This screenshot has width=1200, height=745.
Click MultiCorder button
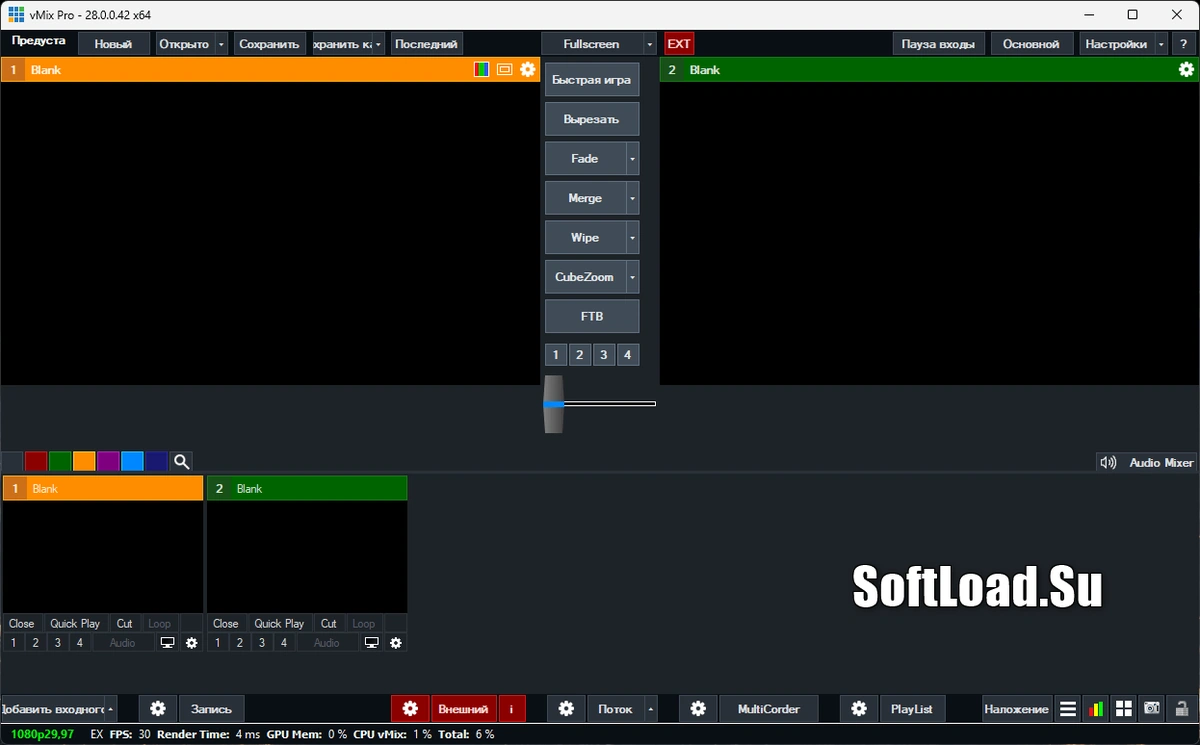click(768, 709)
